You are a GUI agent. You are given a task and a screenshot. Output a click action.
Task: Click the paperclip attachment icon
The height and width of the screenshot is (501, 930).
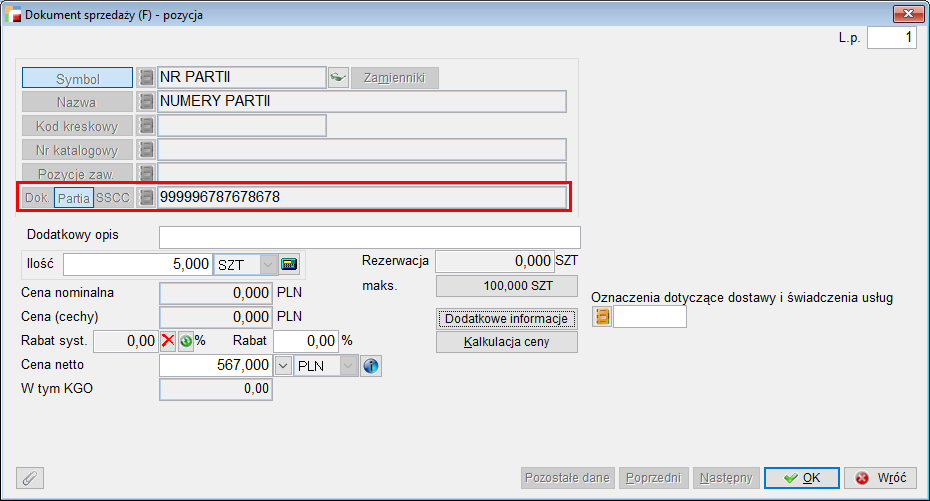coord(30,478)
